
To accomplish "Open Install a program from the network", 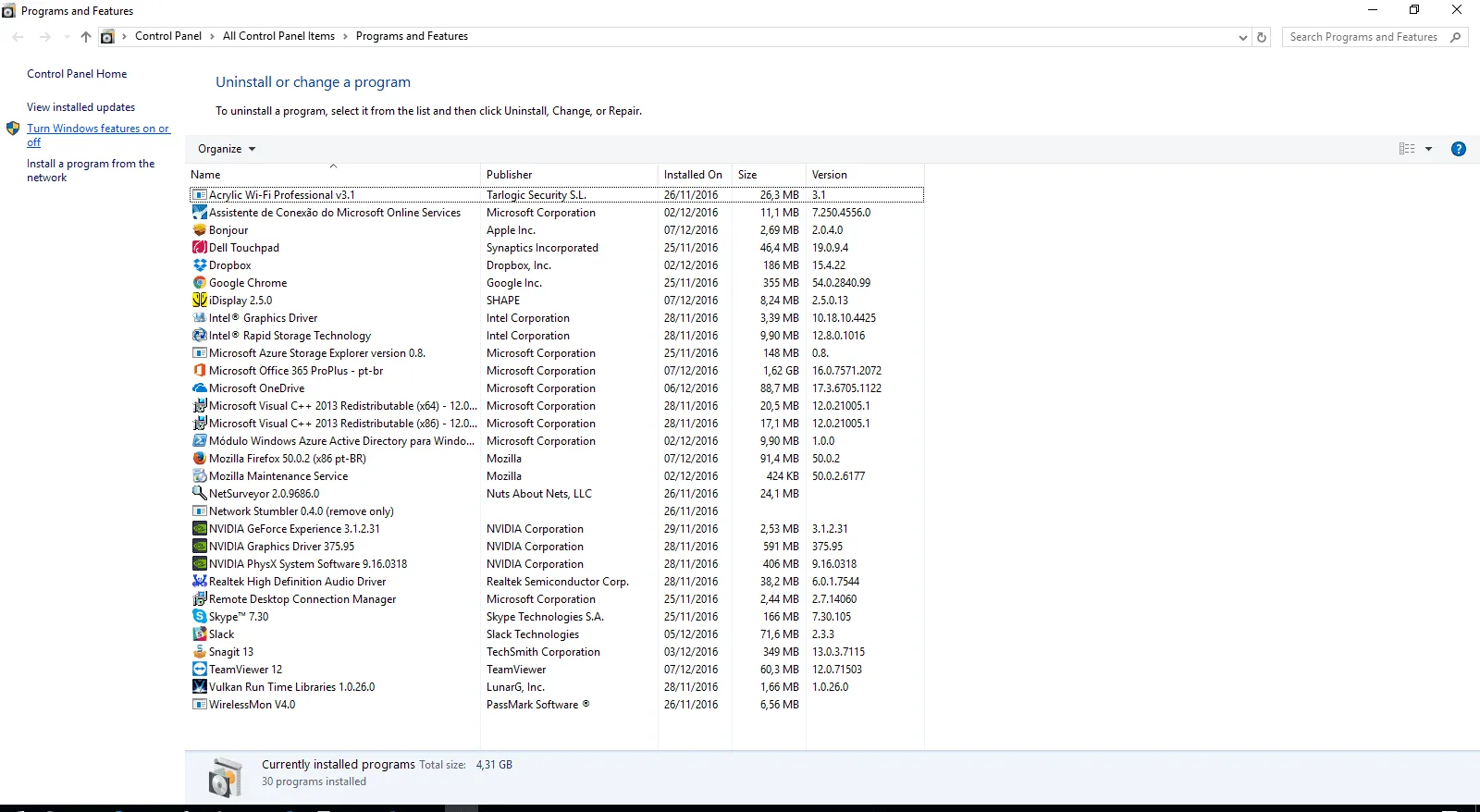I will click(x=91, y=170).
